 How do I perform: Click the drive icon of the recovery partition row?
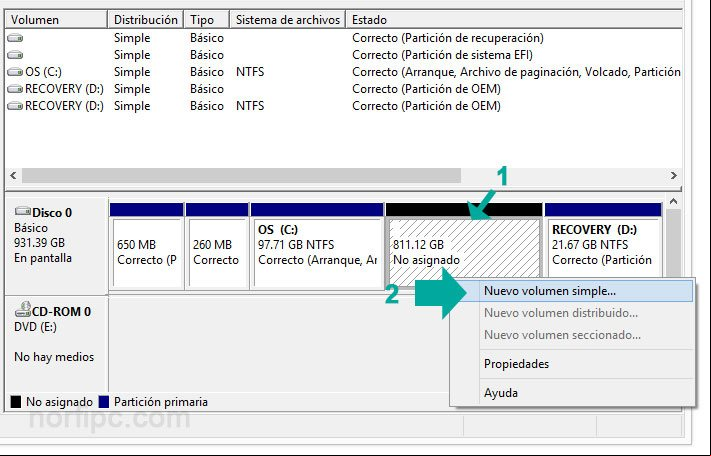15,38
